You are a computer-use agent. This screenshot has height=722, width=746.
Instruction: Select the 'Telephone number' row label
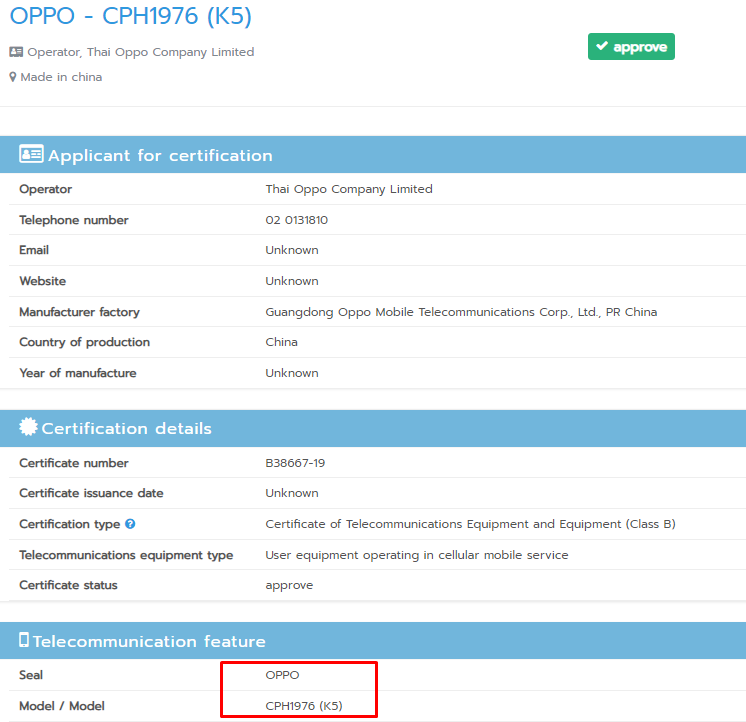pyautogui.click(x=74, y=220)
